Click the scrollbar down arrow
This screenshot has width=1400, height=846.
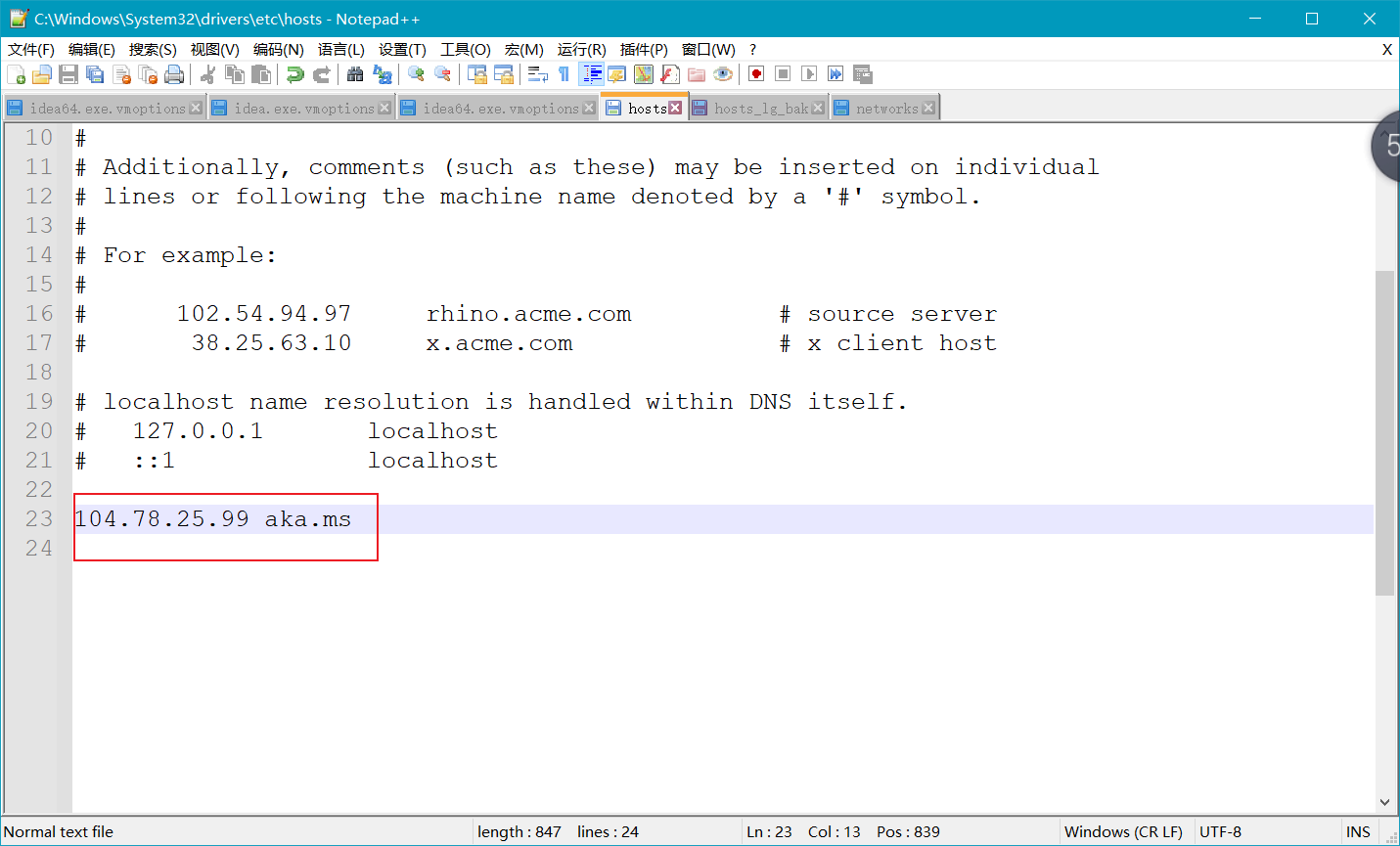coord(1384,802)
